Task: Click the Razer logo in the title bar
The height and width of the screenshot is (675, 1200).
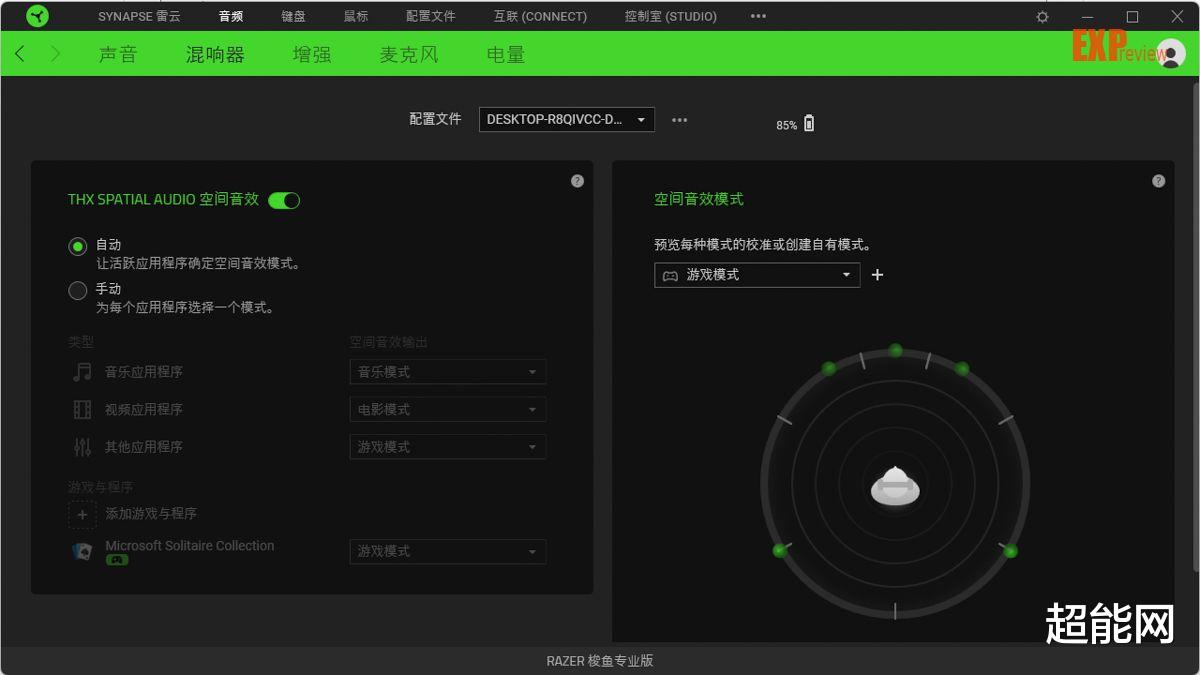Action: (x=38, y=15)
